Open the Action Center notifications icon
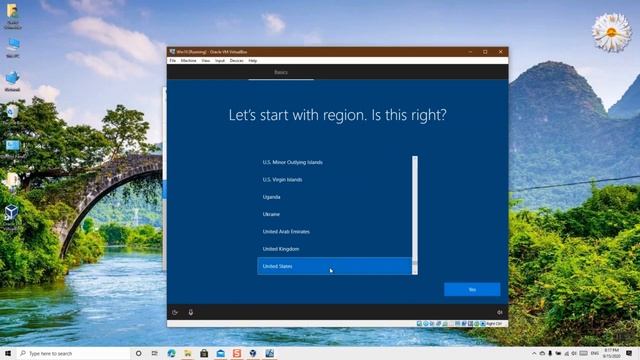This screenshot has height=360, width=640. 629,353
